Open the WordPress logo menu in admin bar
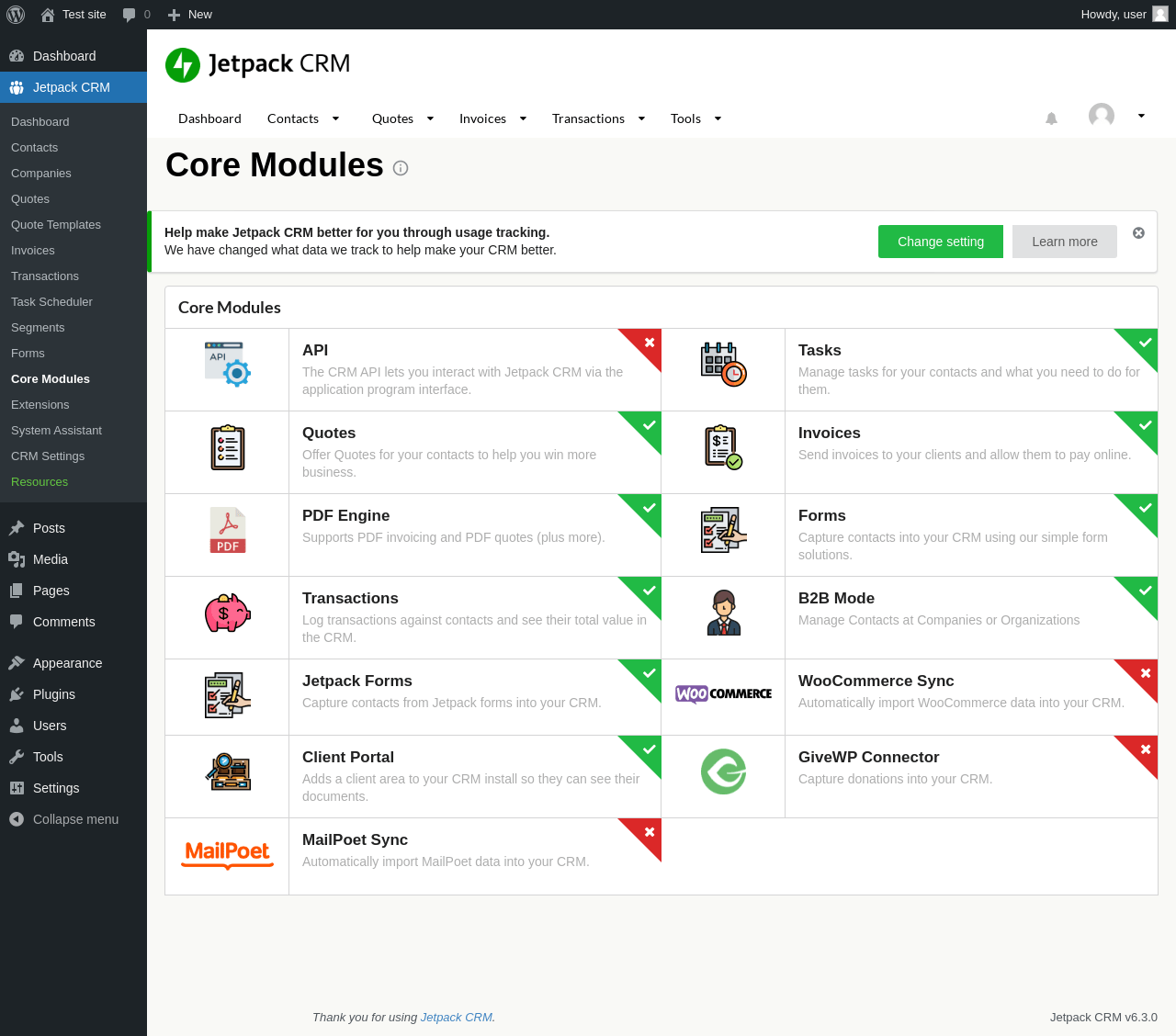The image size is (1176, 1036). [x=16, y=15]
